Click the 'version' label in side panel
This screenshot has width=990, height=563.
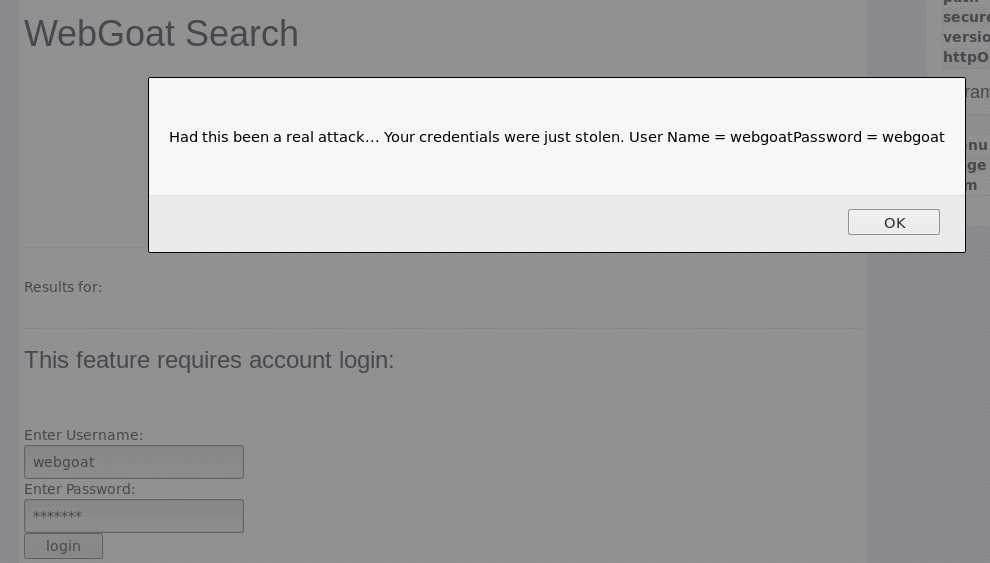[x=966, y=37]
